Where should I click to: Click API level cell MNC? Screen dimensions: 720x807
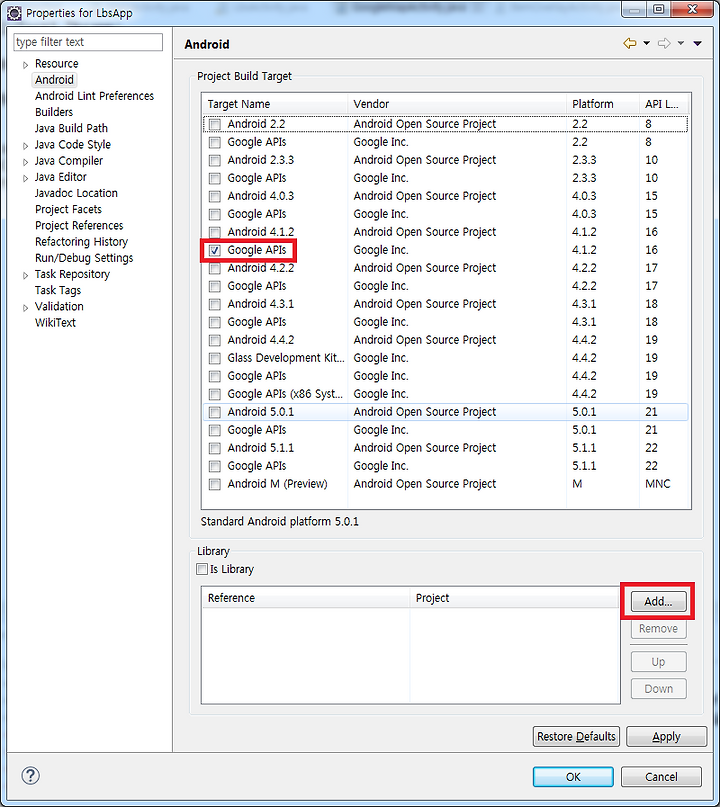click(658, 484)
